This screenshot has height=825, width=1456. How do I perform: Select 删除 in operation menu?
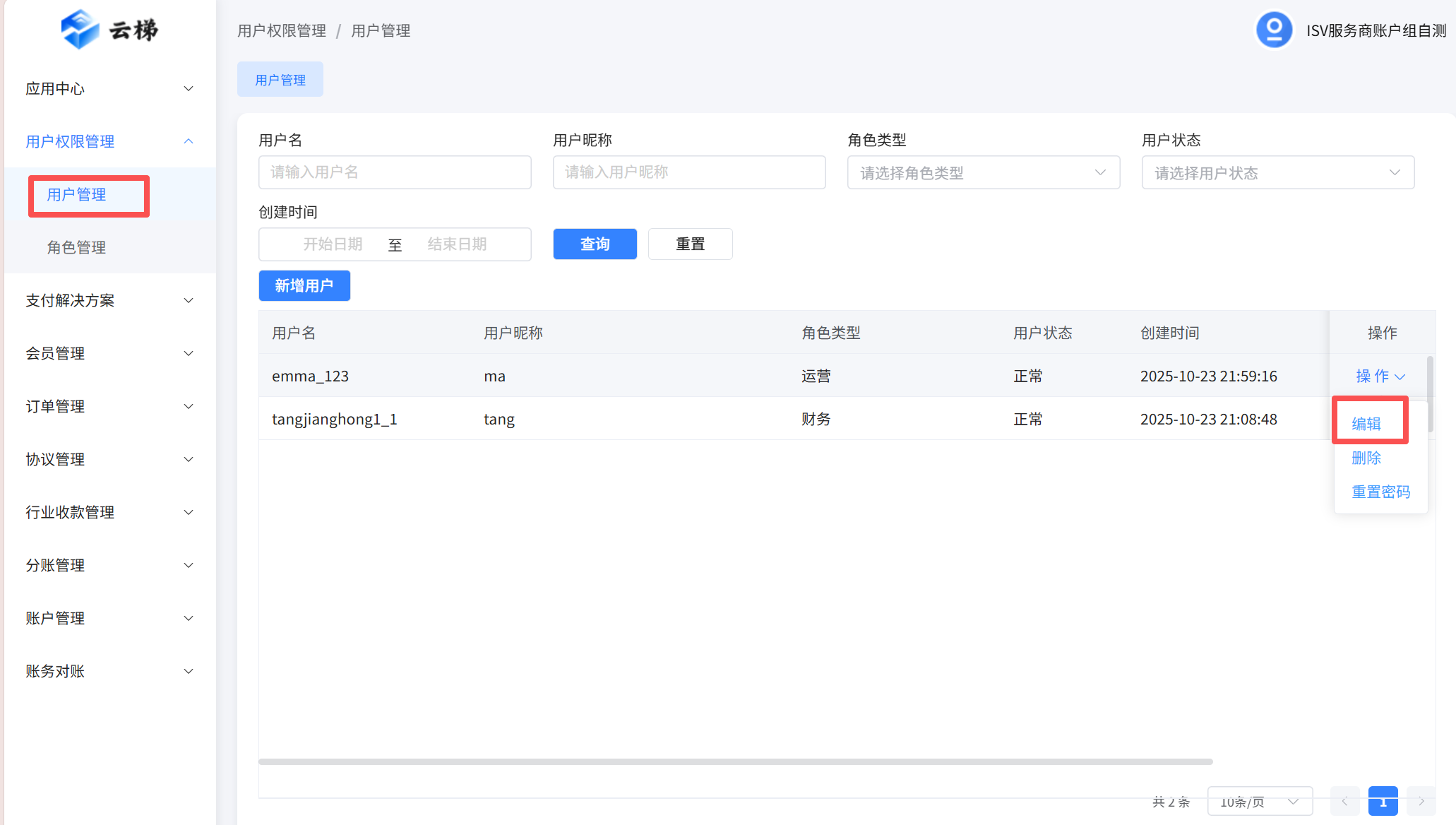[1366, 458]
